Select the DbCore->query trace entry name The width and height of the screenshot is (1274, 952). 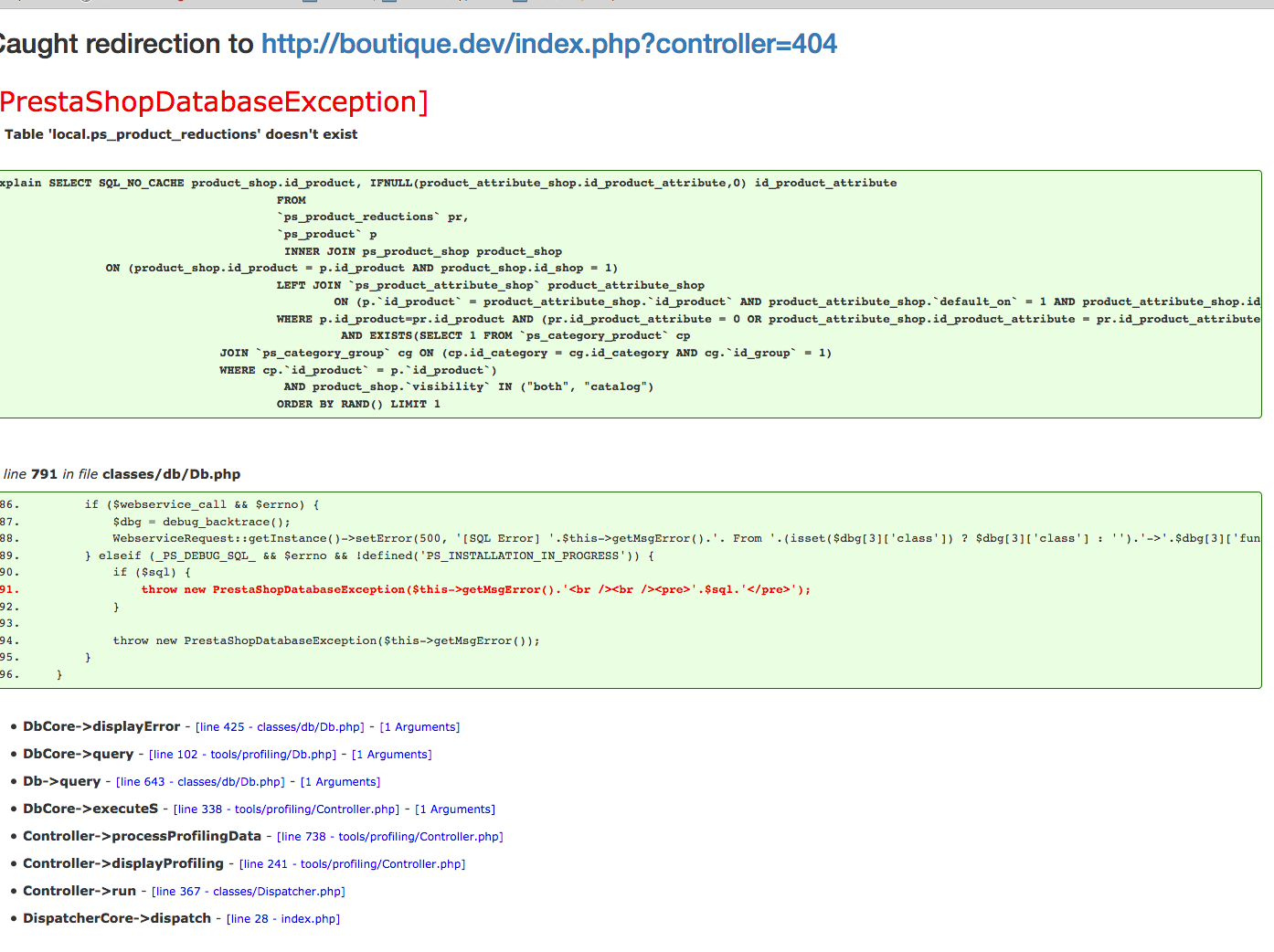(x=78, y=754)
